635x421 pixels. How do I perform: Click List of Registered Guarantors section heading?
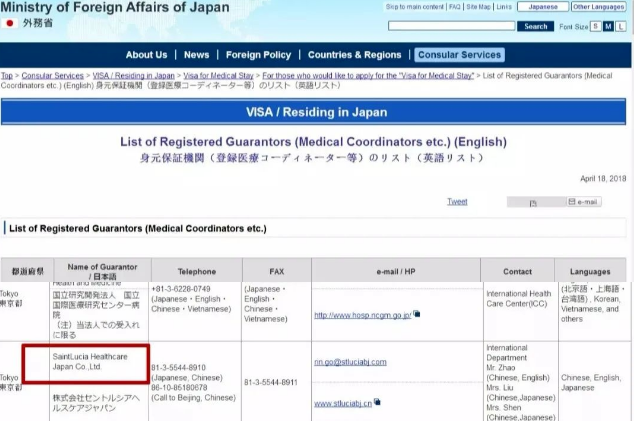click(138, 228)
